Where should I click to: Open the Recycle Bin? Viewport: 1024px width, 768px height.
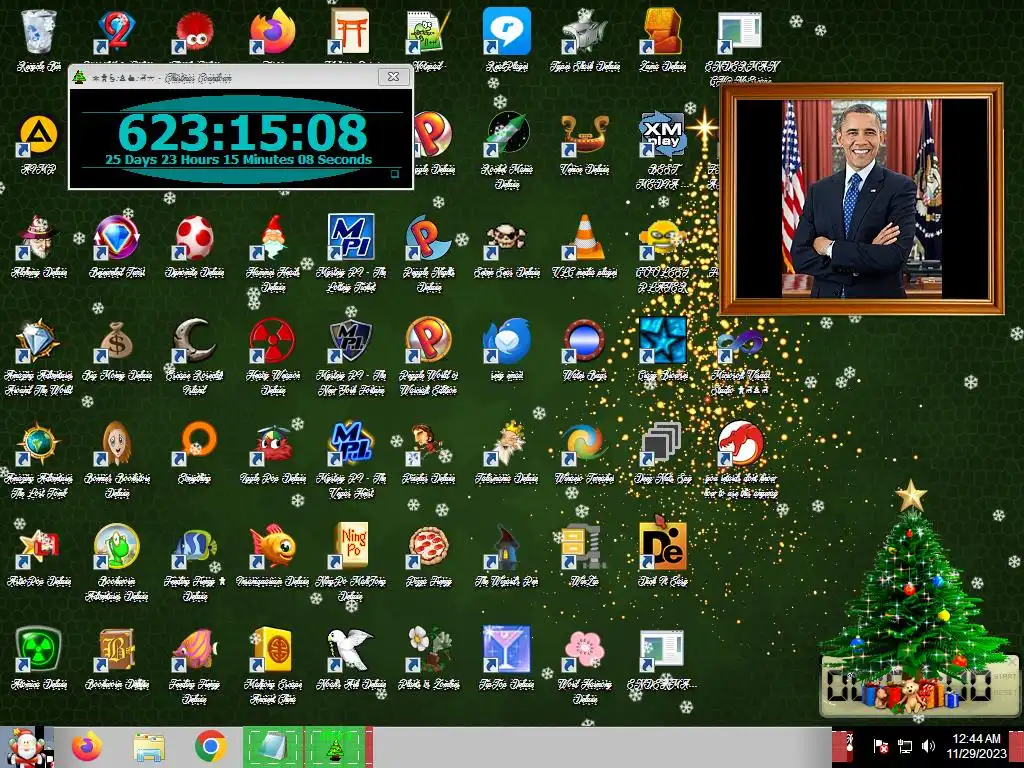coord(39,31)
